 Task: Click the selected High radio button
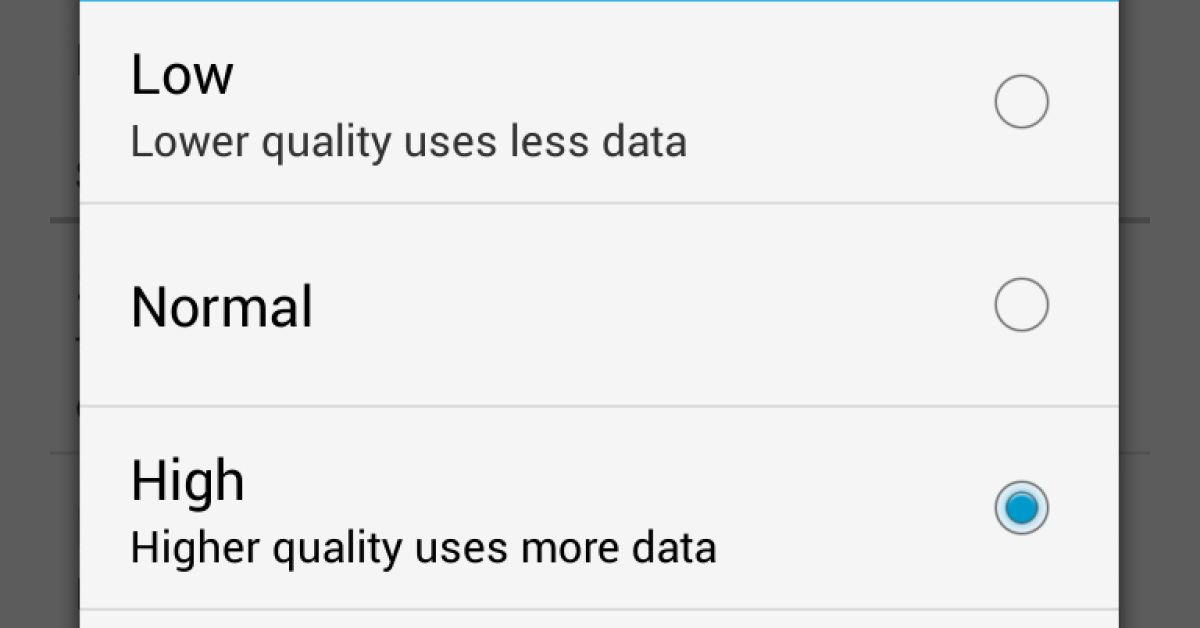1021,508
